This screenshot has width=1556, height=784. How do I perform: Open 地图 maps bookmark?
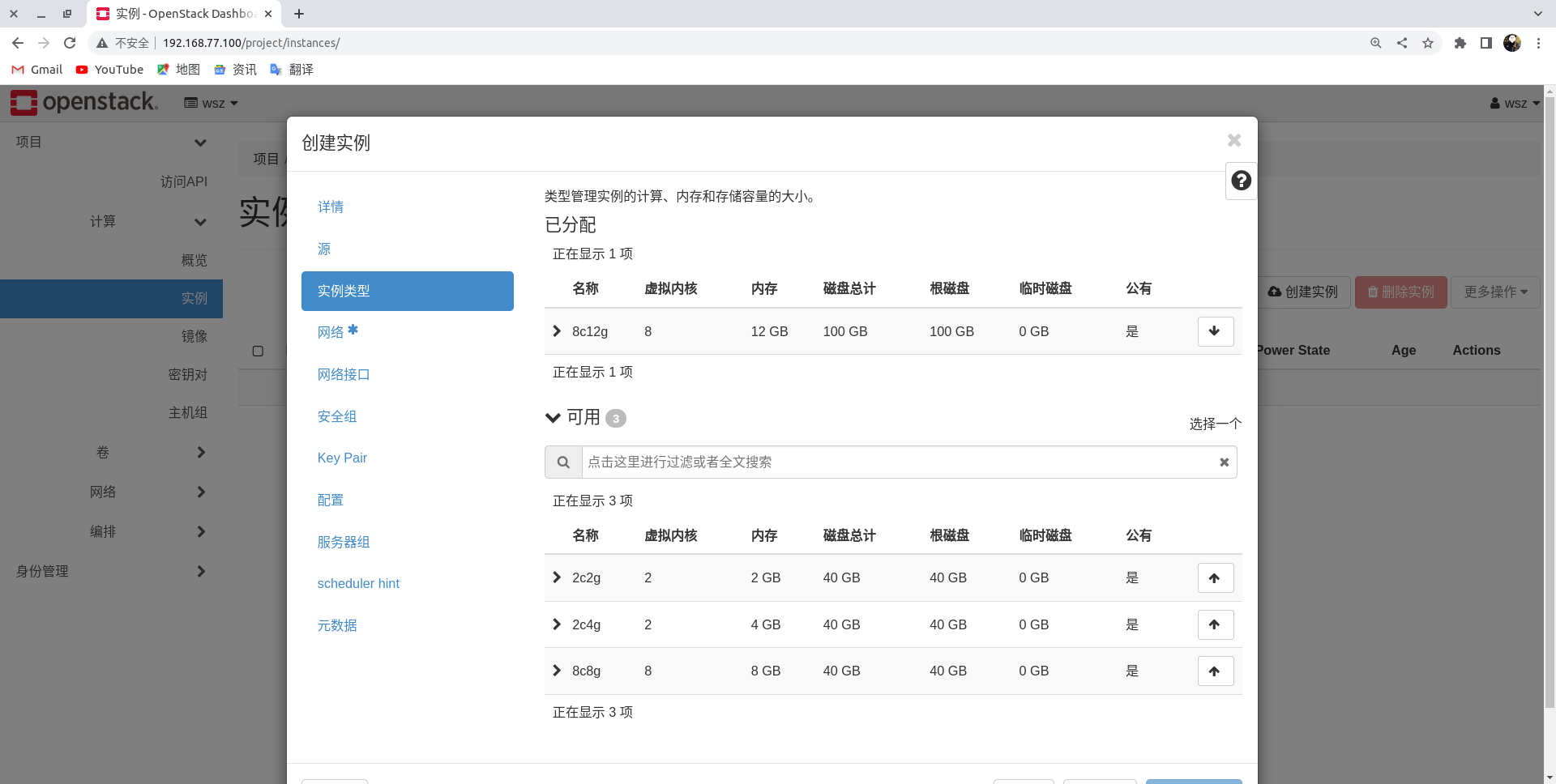point(178,70)
